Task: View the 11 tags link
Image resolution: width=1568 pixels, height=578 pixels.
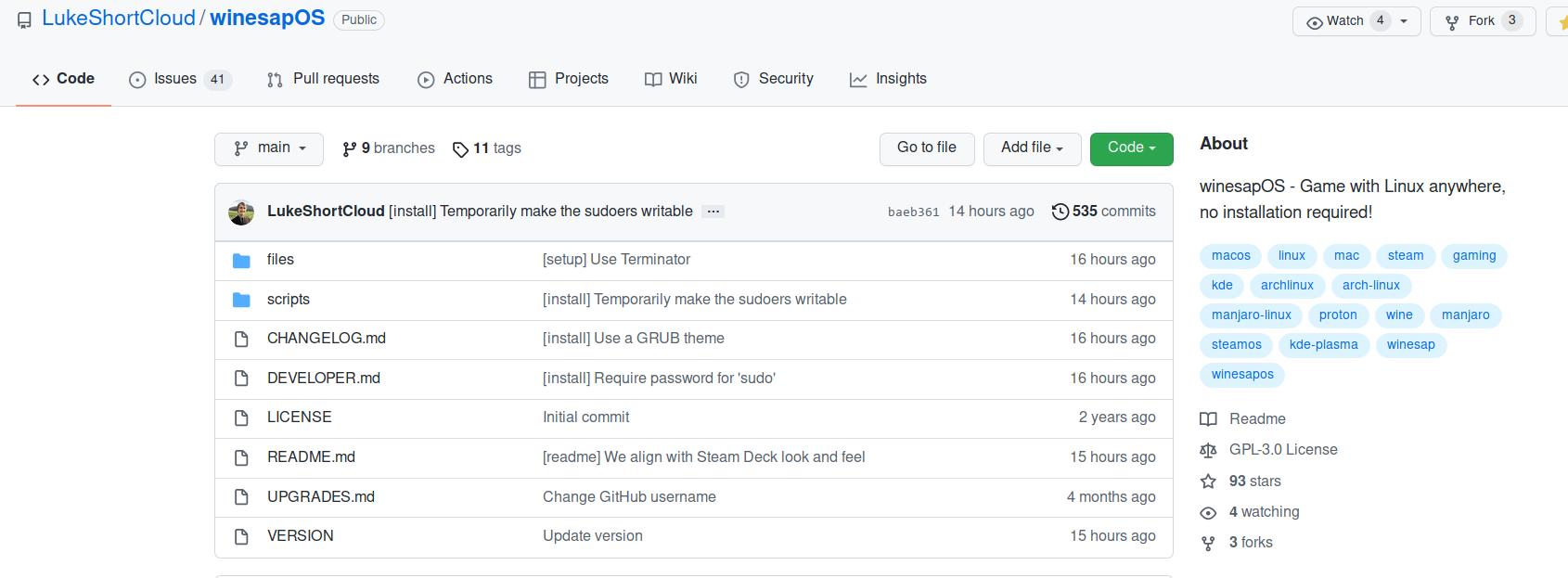Action: tap(487, 148)
